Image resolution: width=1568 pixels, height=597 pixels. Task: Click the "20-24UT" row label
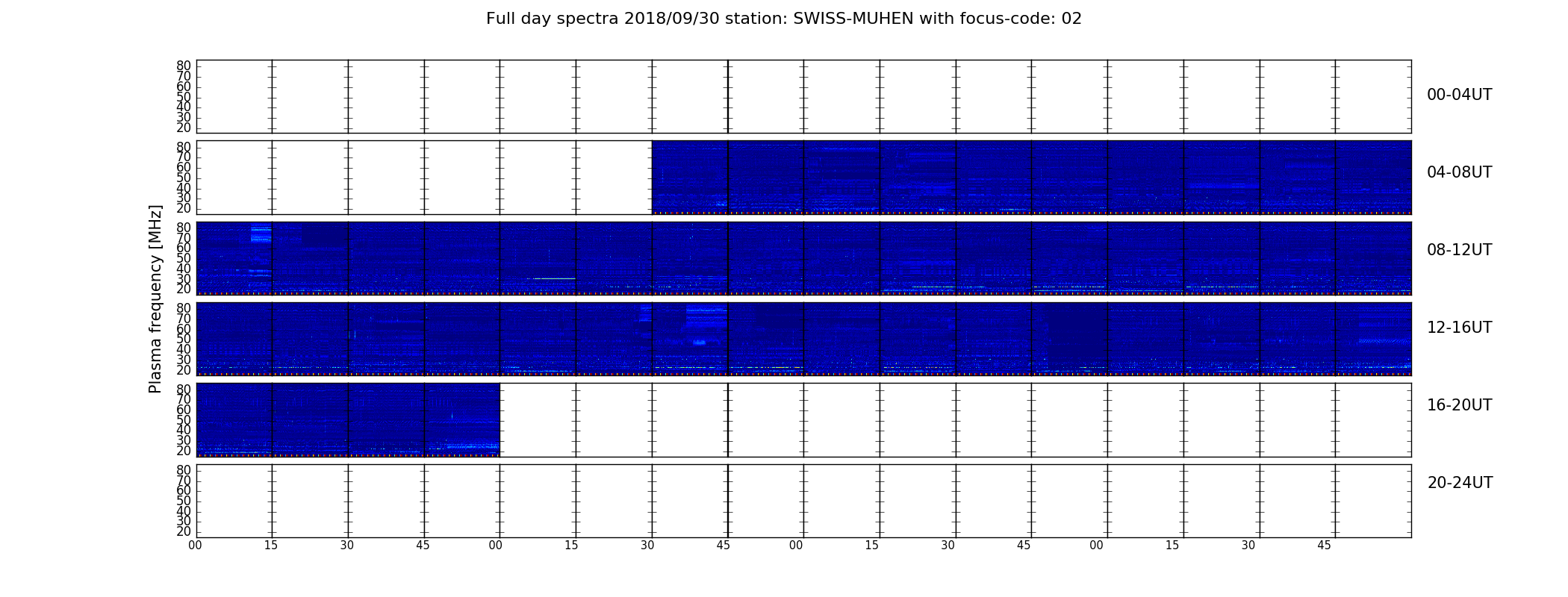pos(1460,483)
